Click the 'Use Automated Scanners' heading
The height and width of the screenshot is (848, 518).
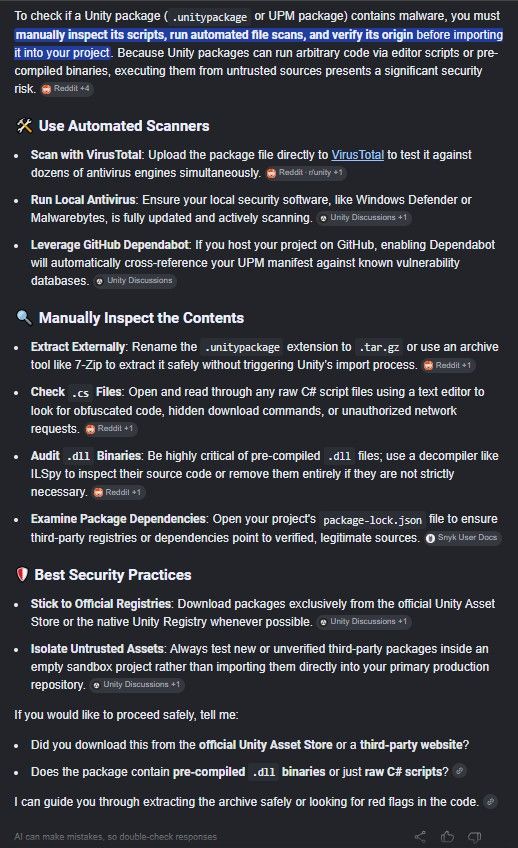tap(124, 126)
